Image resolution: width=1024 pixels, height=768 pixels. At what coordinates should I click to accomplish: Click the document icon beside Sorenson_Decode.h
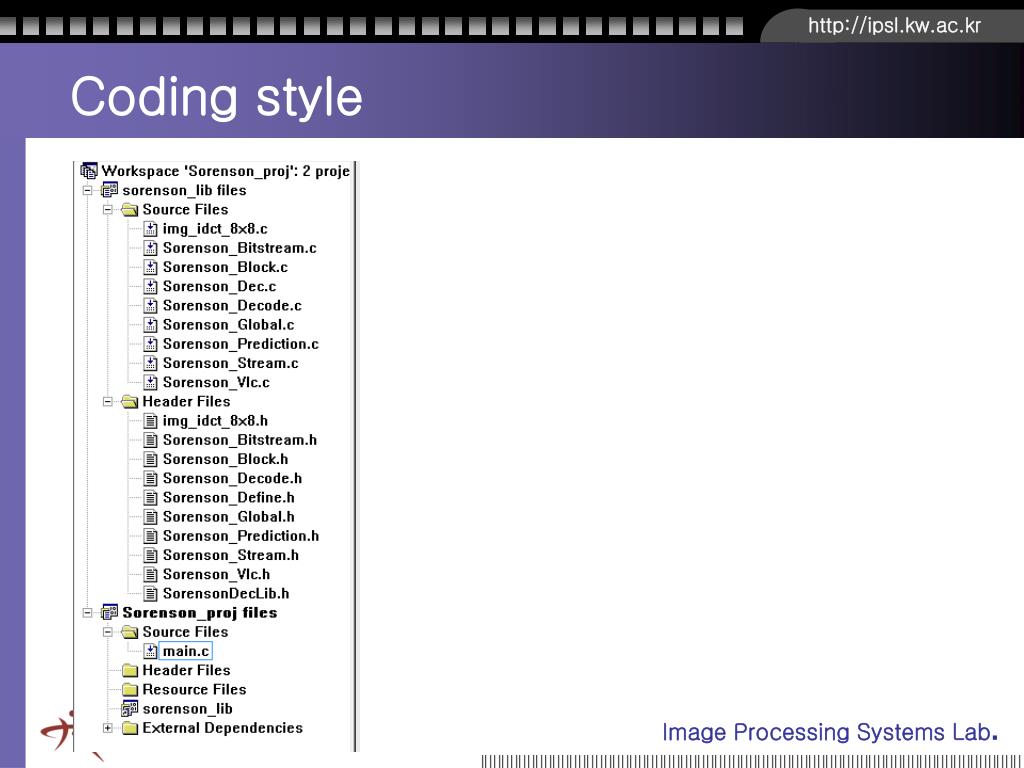151,479
